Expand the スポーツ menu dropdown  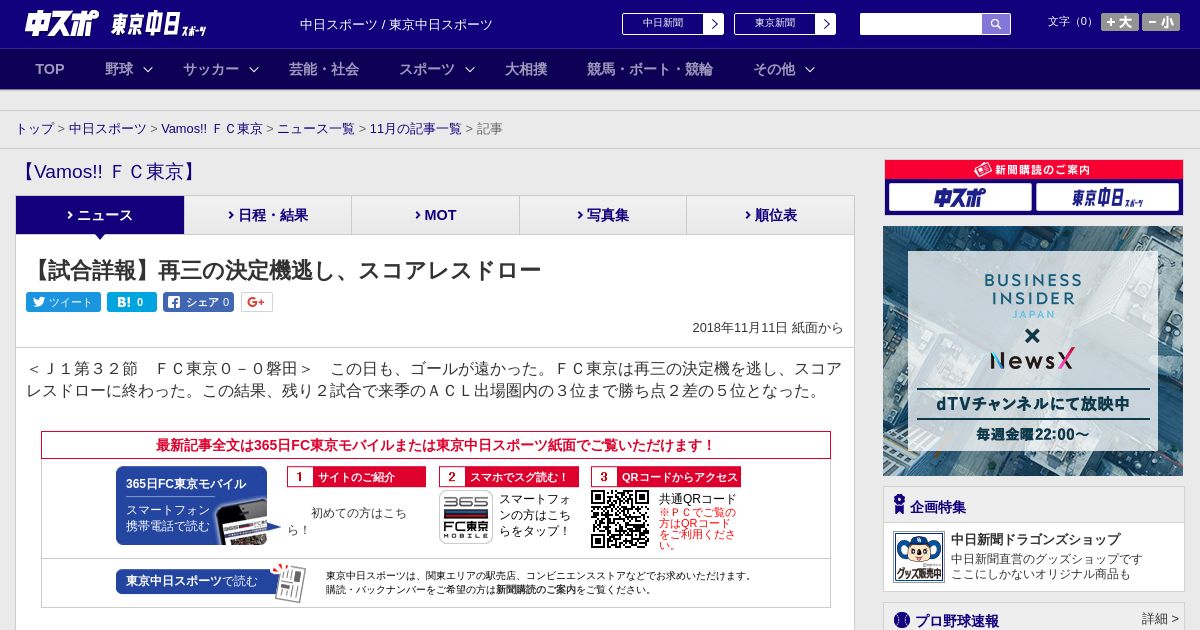[x=437, y=69]
